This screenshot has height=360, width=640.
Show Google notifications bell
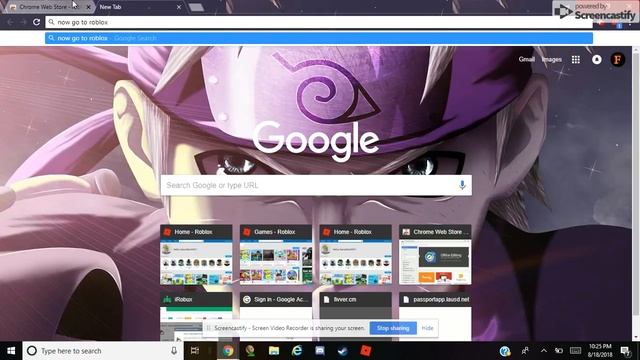596,60
